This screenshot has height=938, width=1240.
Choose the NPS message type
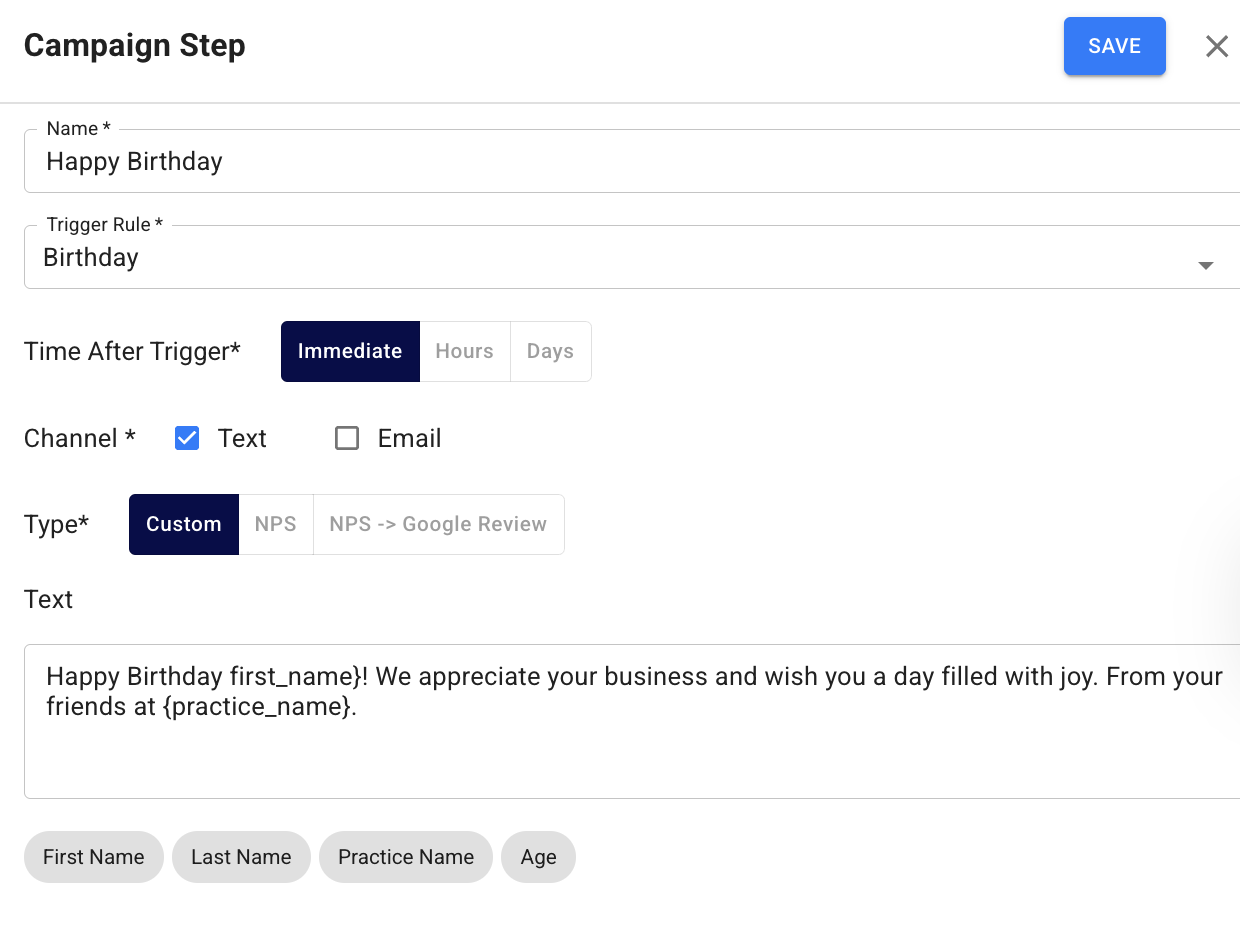(x=276, y=524)
